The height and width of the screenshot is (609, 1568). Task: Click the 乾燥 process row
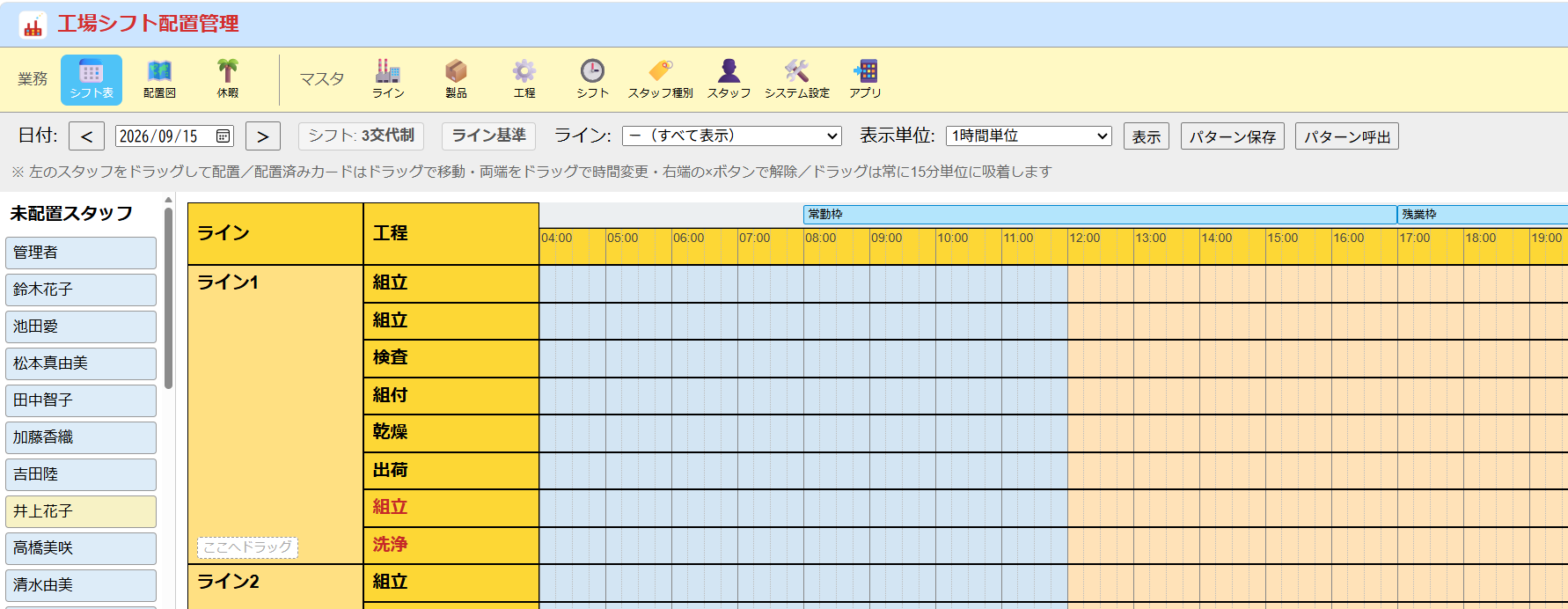pos(451,433)
